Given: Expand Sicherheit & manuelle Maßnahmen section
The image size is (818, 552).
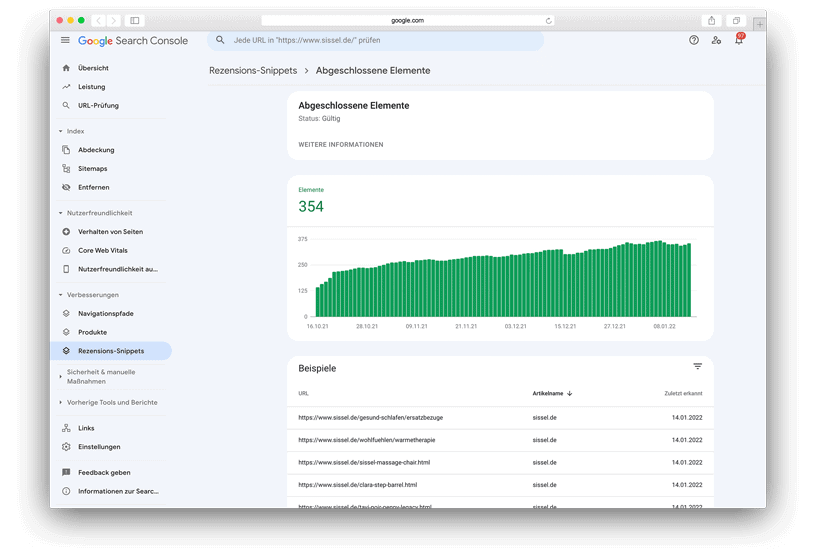Looking at the screenshot, I should coord(61,376).
